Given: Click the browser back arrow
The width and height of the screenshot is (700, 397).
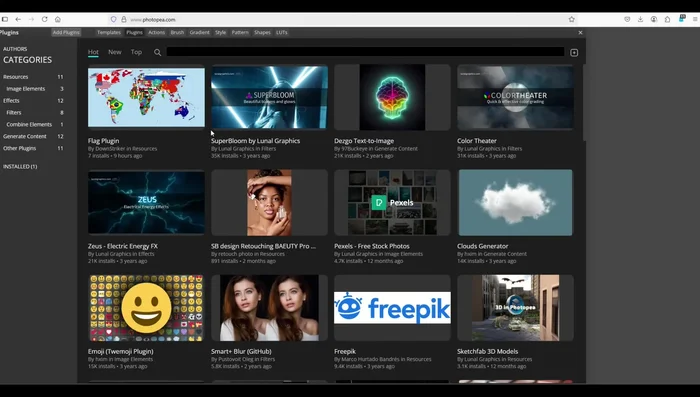Looking at the screenshot, I should [18, 19].
